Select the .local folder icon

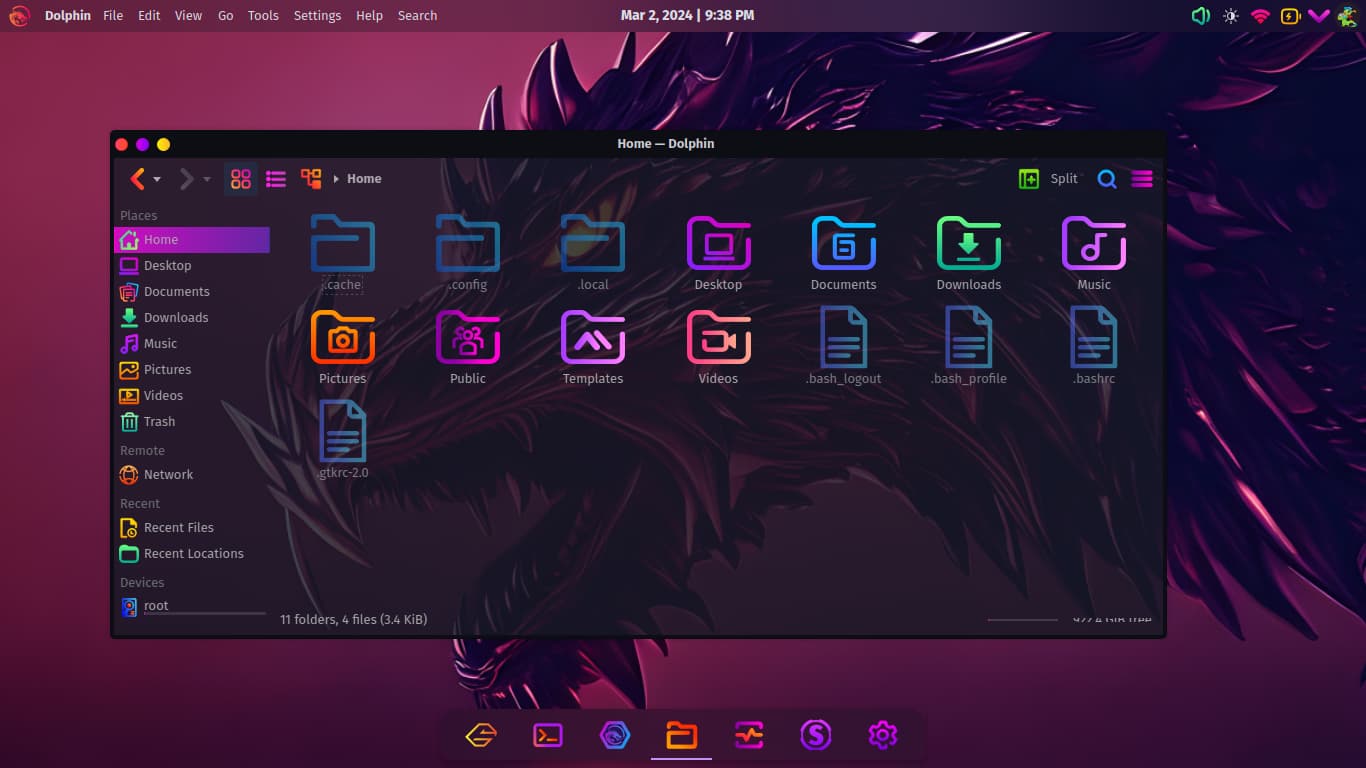pyautogui.click(x=593, y=243)
